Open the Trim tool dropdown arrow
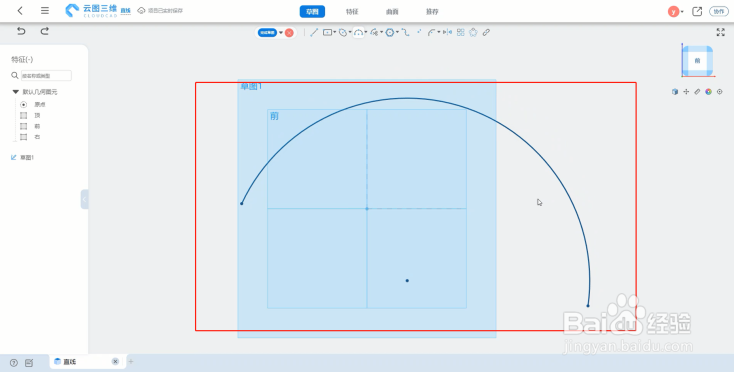This screenshot has width=734, height=372. pyautogui.click(x=382, y=32)
